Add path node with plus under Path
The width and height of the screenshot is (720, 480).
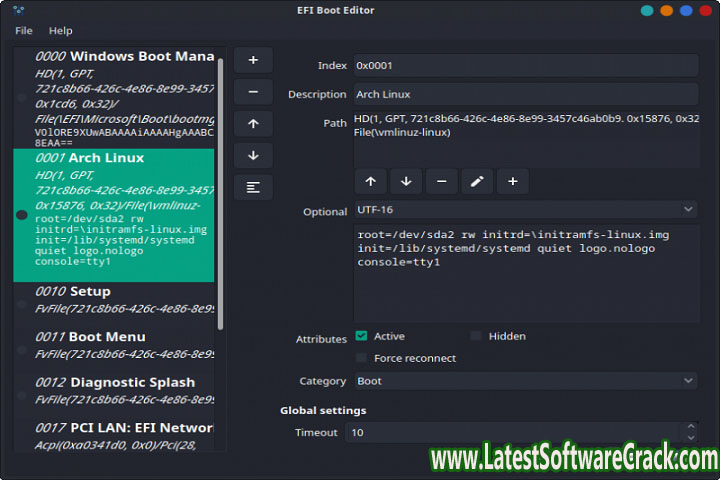pos(512,181)
